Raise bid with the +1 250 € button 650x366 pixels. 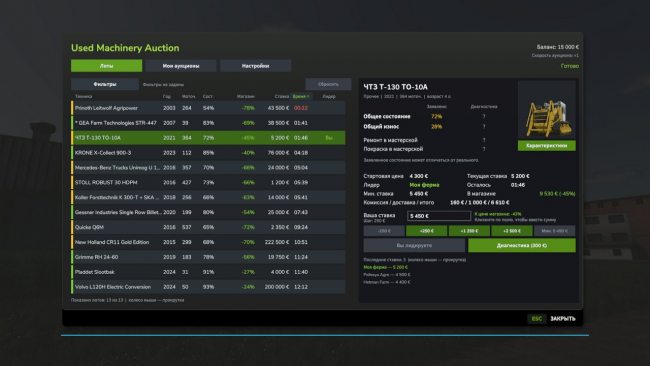point(469,231)
